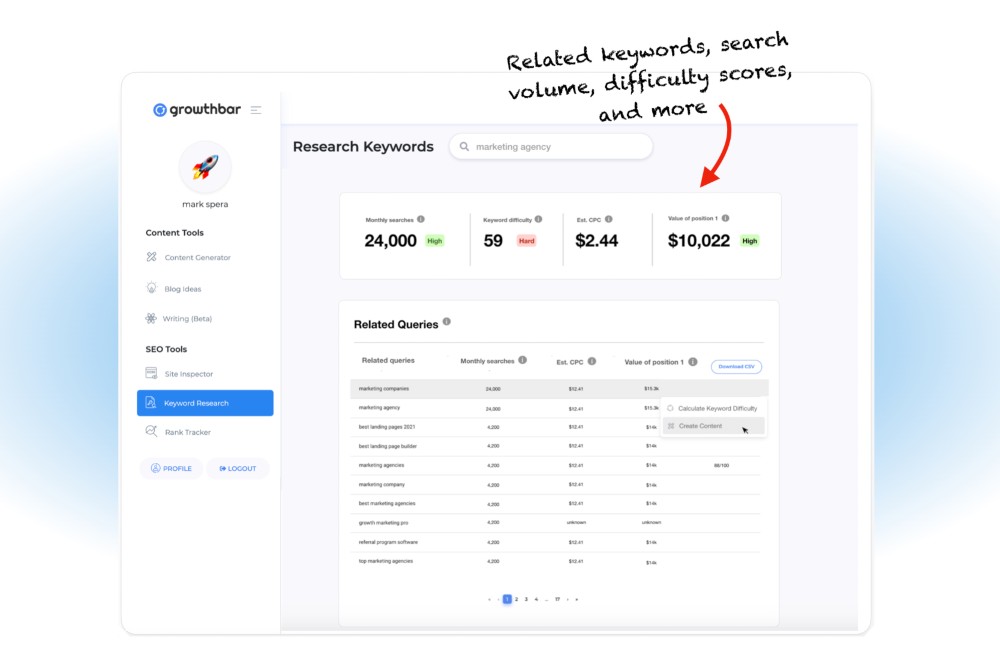Expand the Est. CPC column info
The image size is (1000, 669).
[x=592, y=361]
